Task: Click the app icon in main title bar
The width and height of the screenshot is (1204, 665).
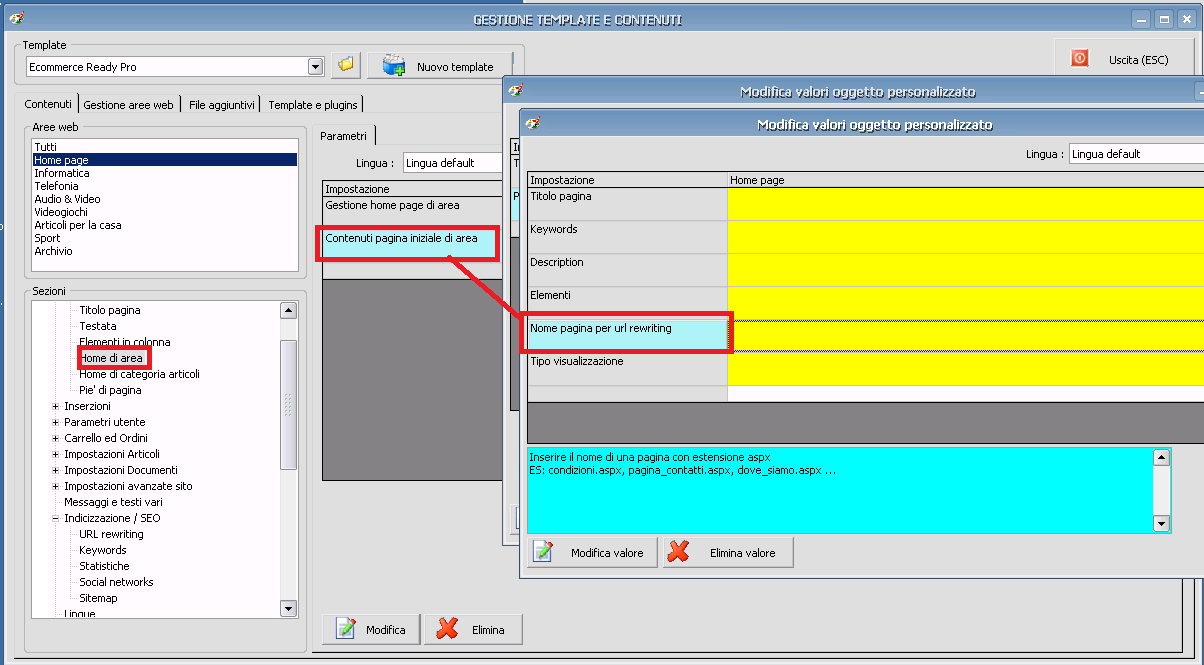Action: [15, 18]
